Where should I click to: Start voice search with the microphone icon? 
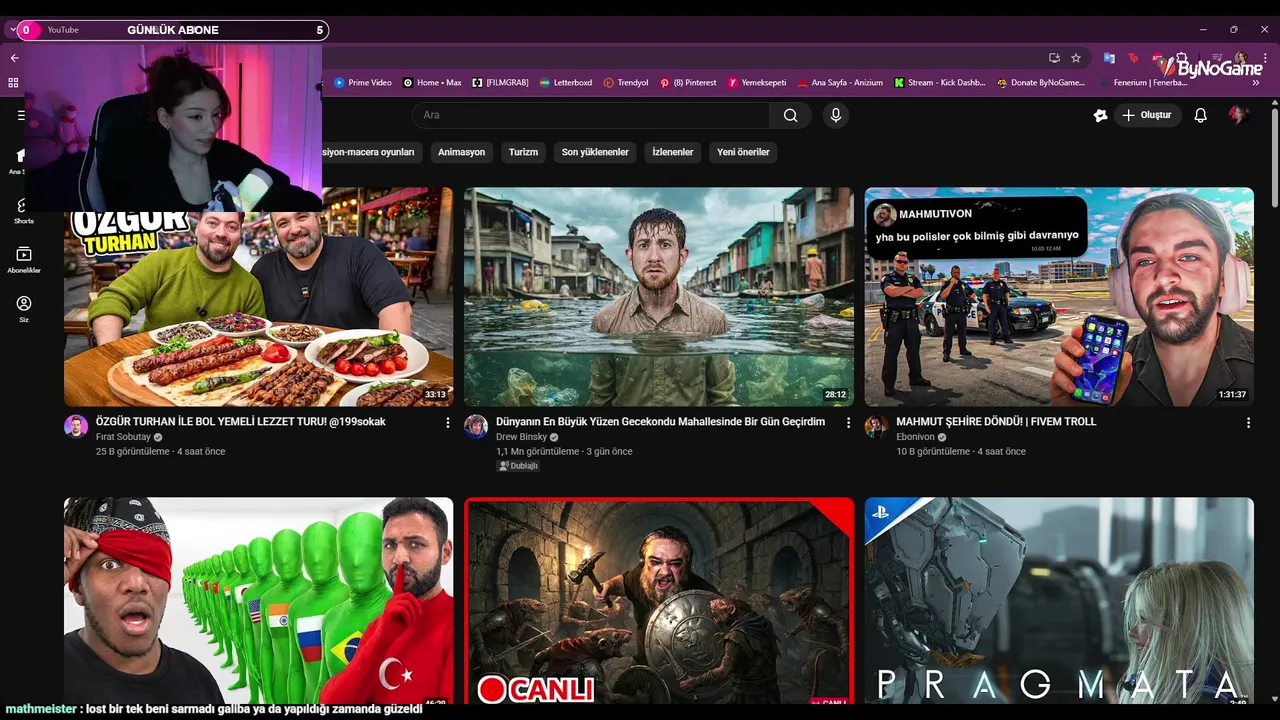coord(836,115)
